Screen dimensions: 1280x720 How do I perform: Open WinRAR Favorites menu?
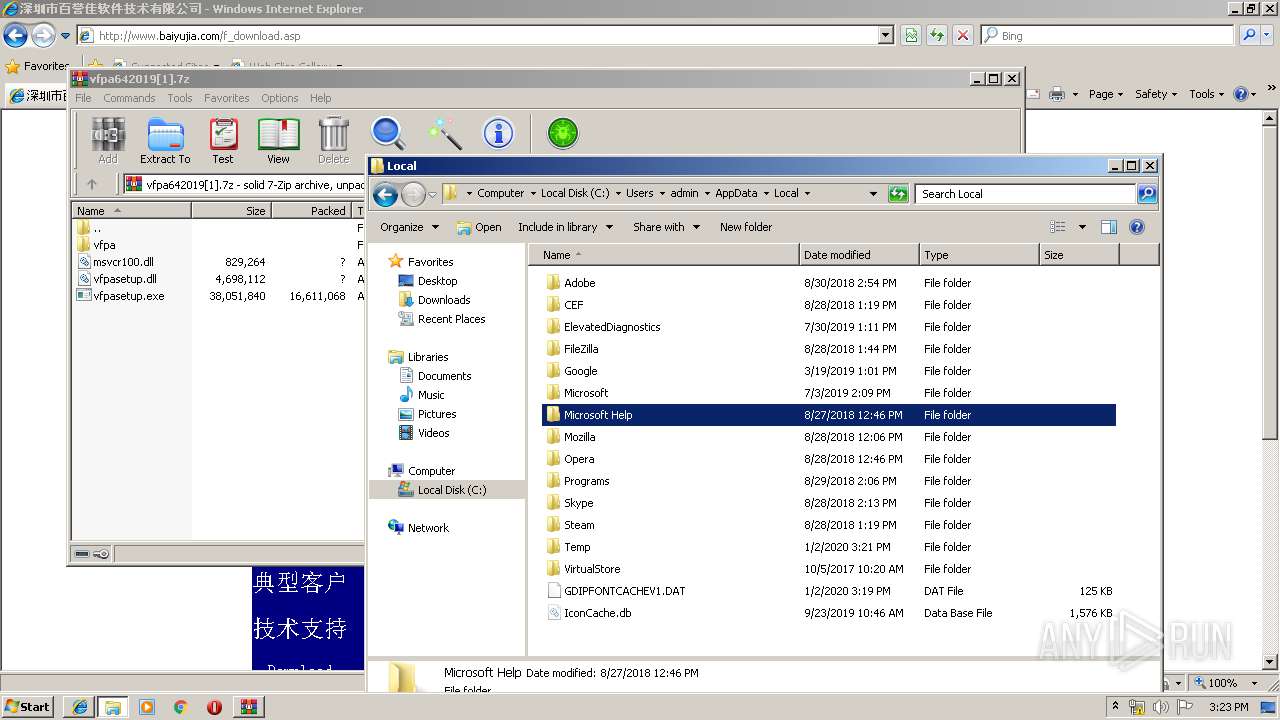tap(227, 98)
